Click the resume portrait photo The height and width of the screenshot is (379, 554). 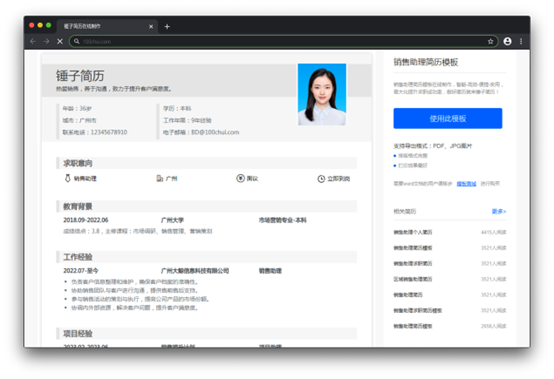(322, 94)
